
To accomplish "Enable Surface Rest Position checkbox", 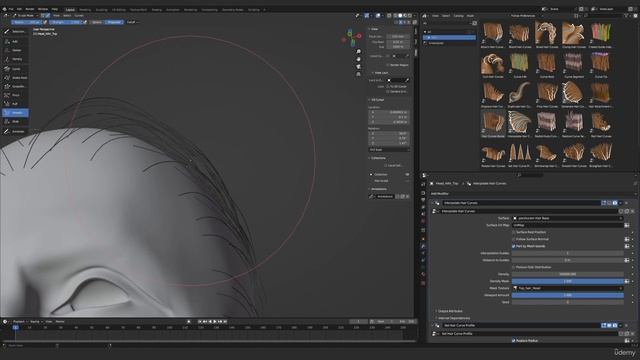I will pyautogui.click(x=514, y=232).
